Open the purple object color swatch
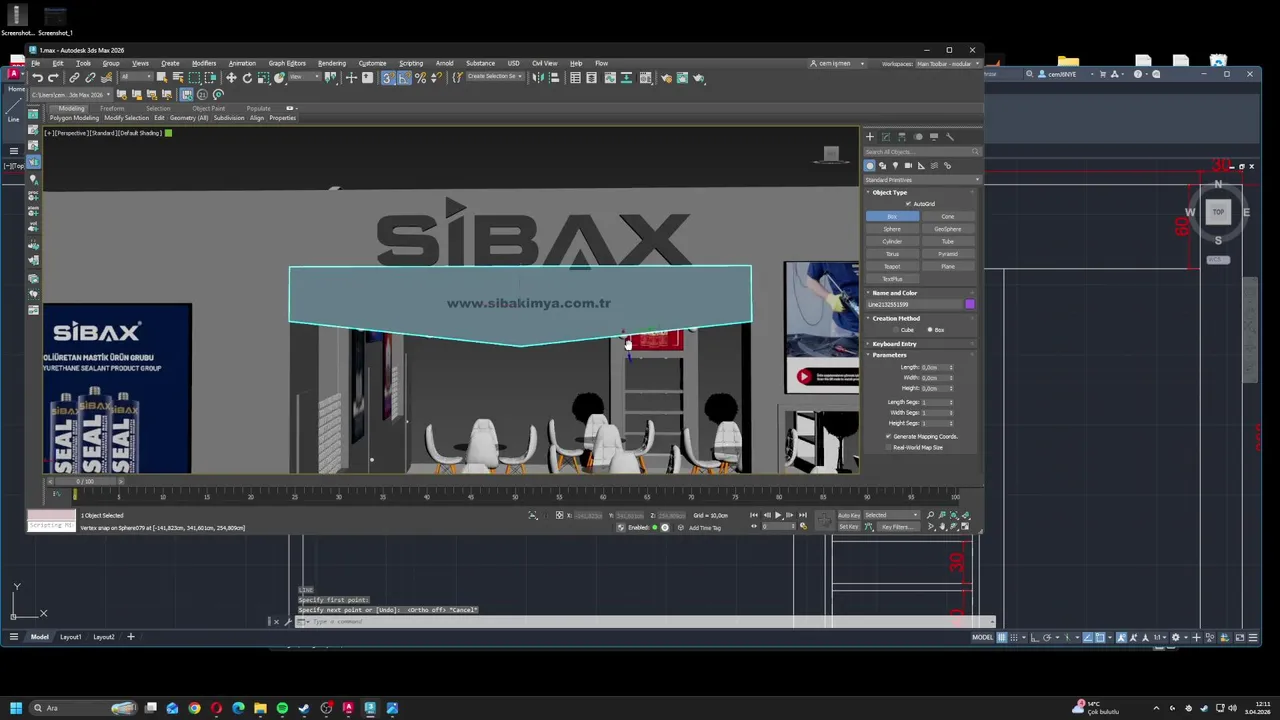 [970, 304]
